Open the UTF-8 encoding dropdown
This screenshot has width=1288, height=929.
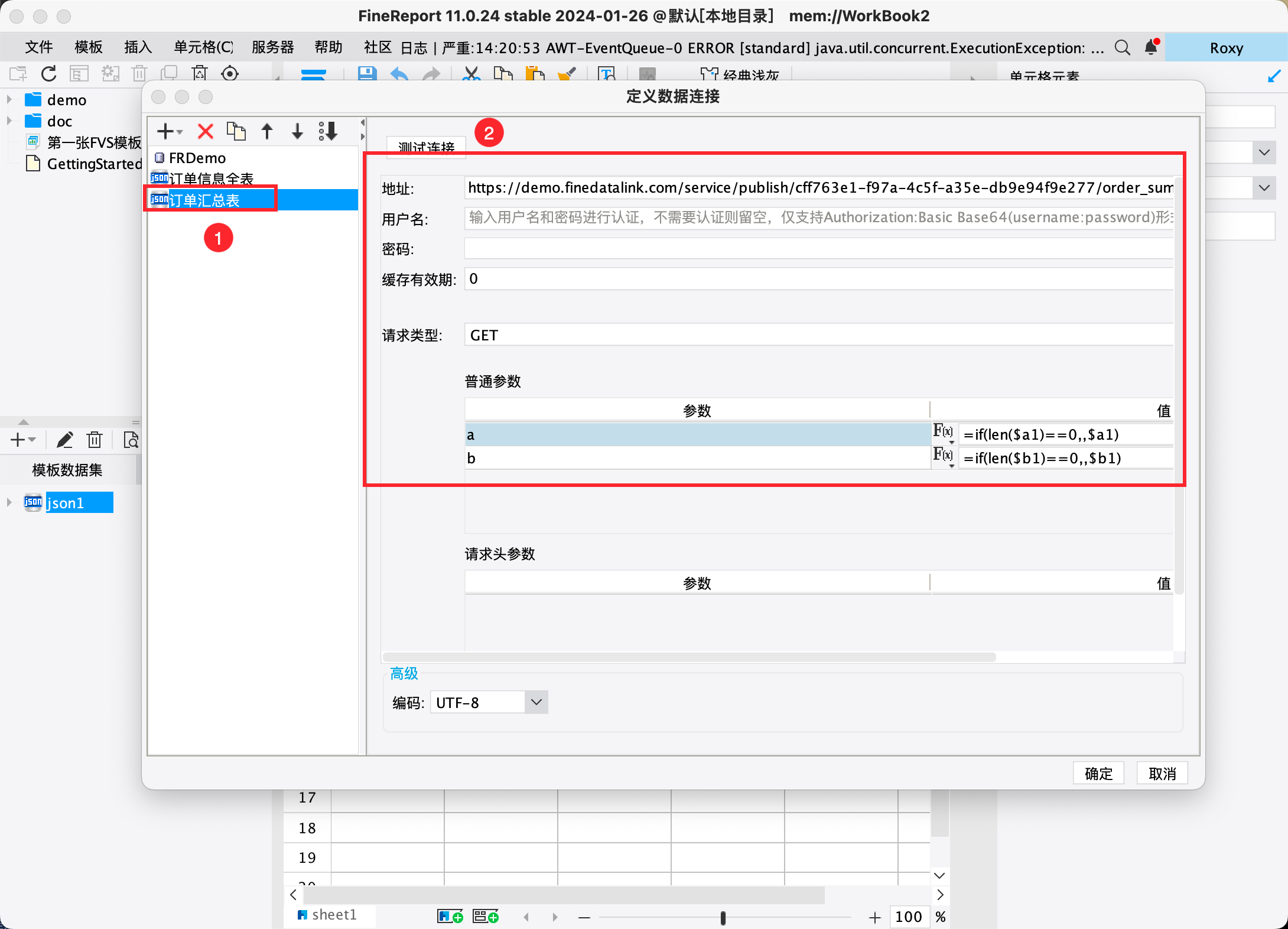(x=536, y=702)
